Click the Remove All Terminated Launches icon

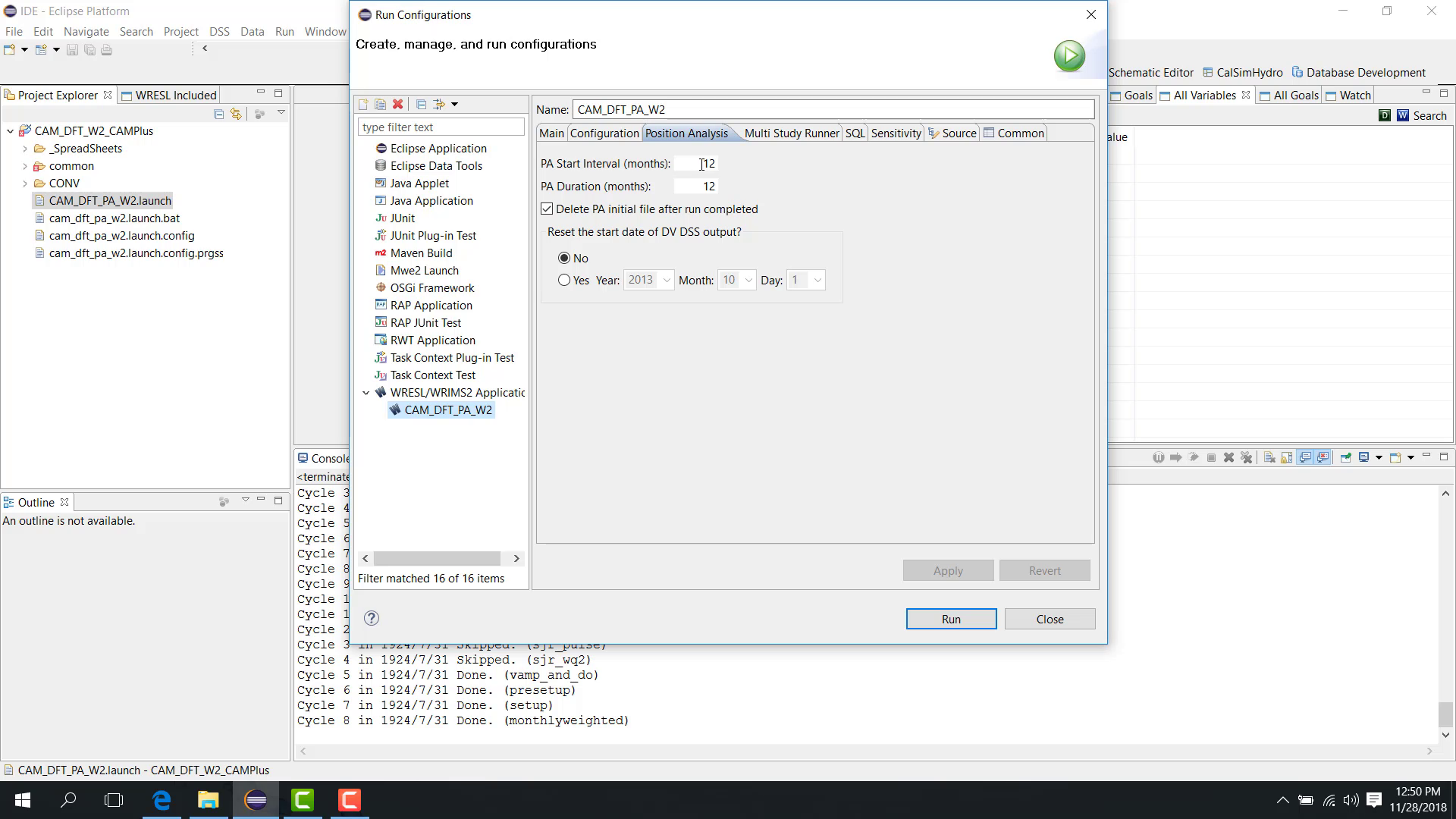(1247, 457)
